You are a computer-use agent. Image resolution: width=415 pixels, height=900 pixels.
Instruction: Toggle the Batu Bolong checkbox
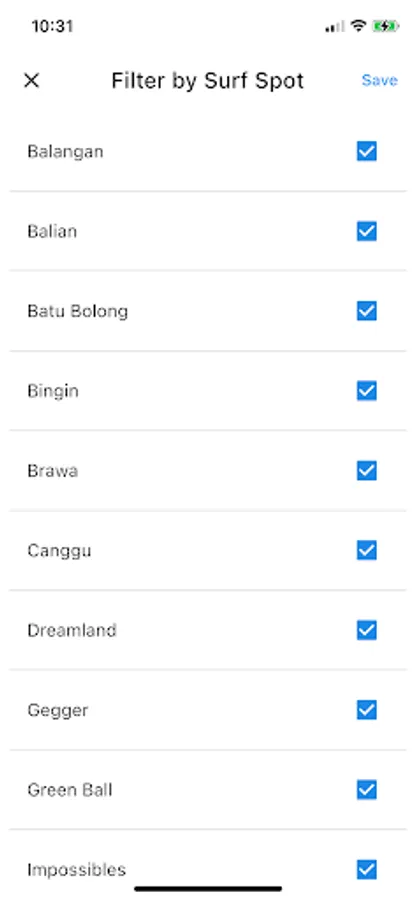366,311
